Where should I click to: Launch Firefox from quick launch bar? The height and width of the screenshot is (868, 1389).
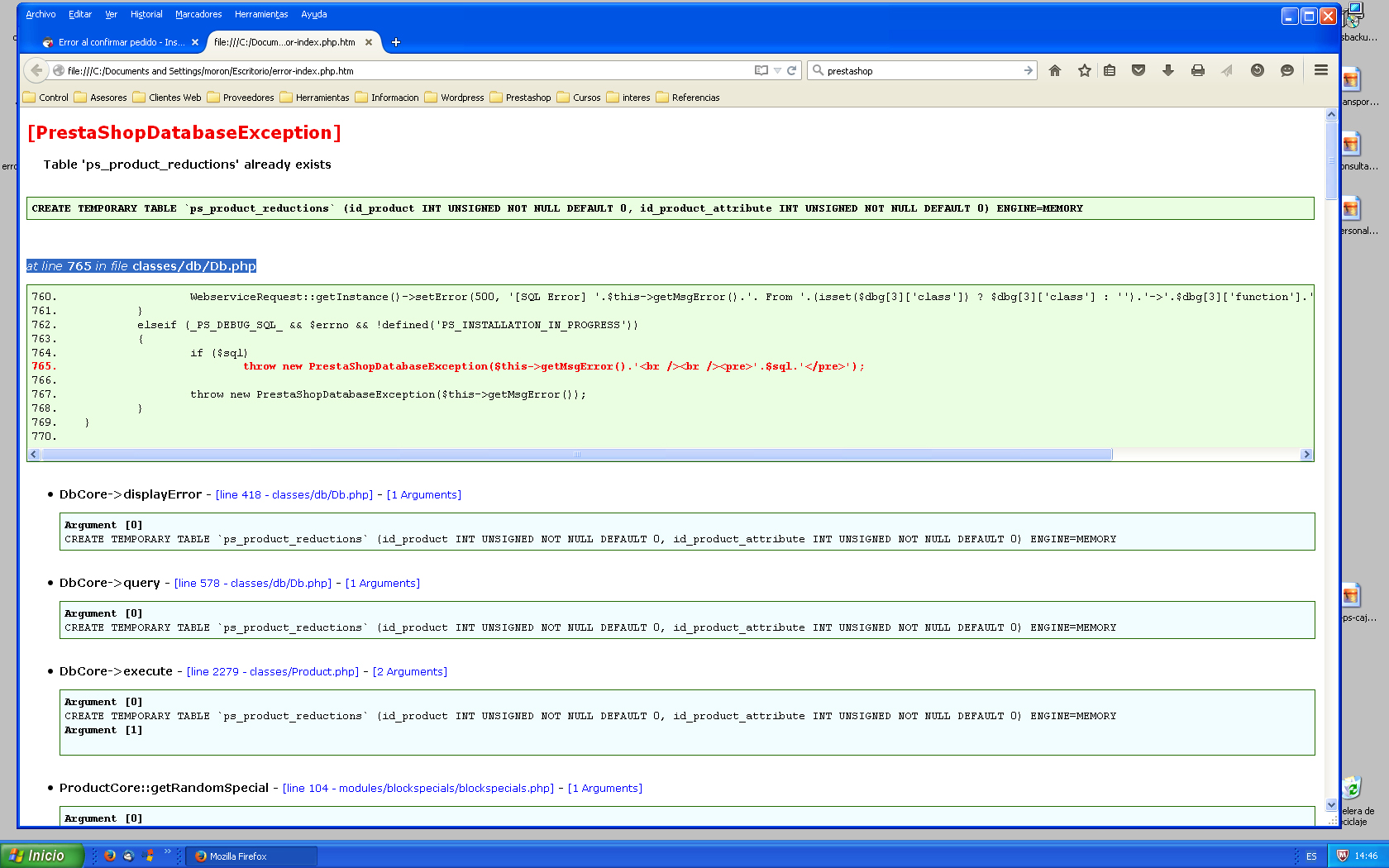109,856
